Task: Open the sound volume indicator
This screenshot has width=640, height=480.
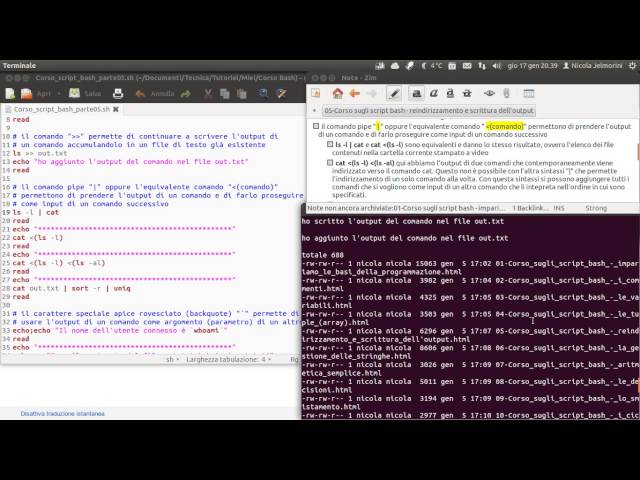Action: tap(496, 66)
